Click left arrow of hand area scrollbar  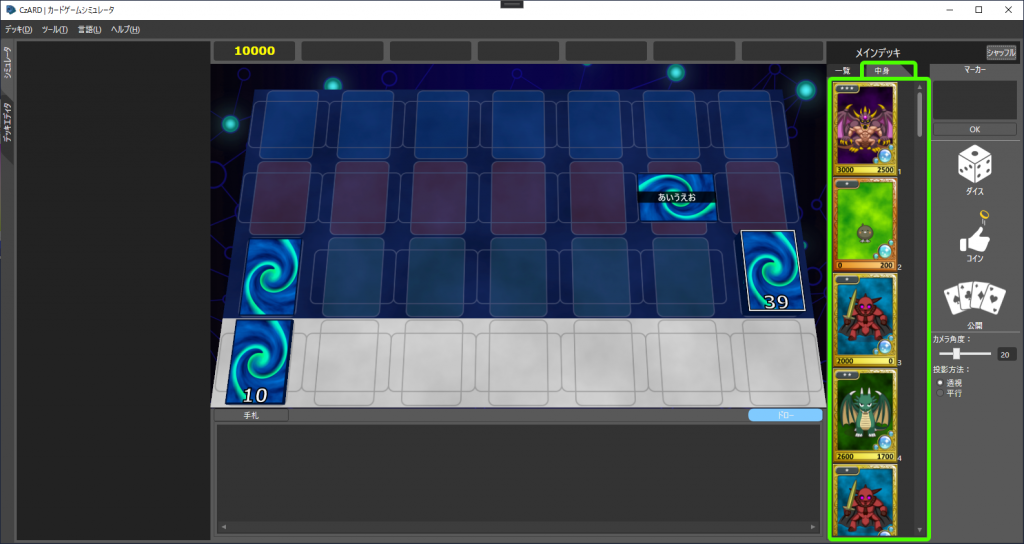point(223,527)
